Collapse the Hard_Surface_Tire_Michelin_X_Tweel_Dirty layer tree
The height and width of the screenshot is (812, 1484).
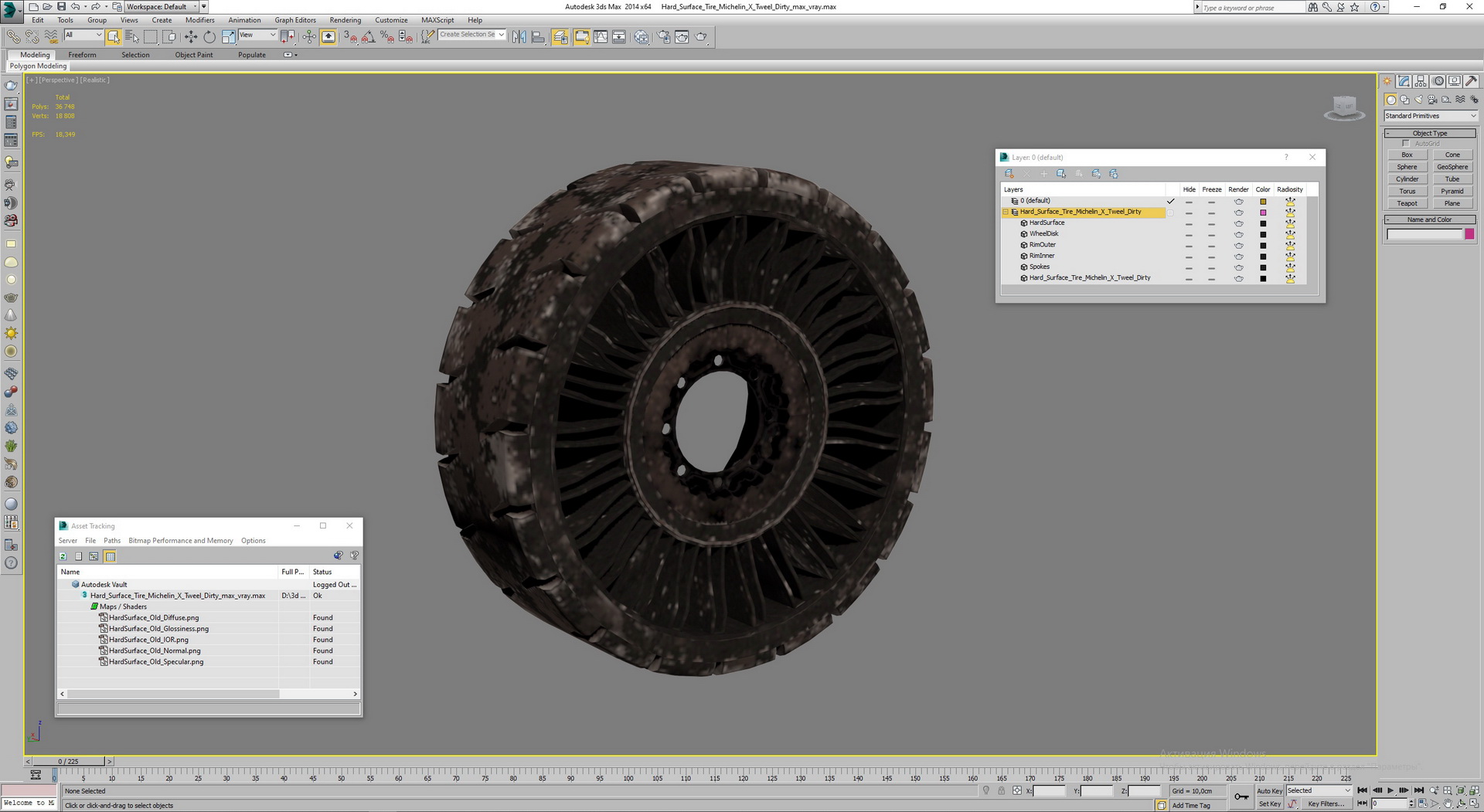point(1006,212)
